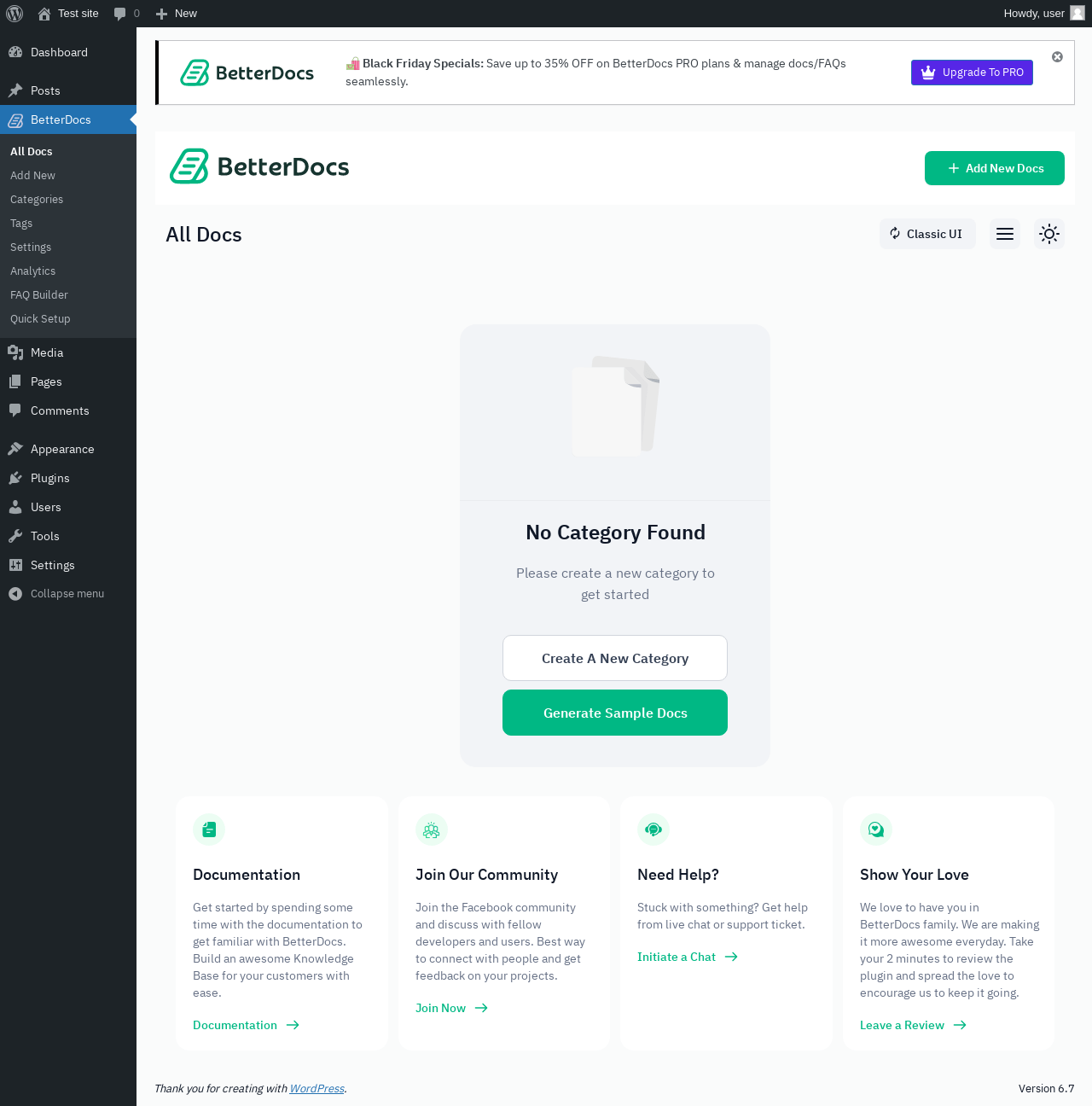The image size is (1092, 1106).
Task: Open the New content menu
Action: [x=176, y=14]
